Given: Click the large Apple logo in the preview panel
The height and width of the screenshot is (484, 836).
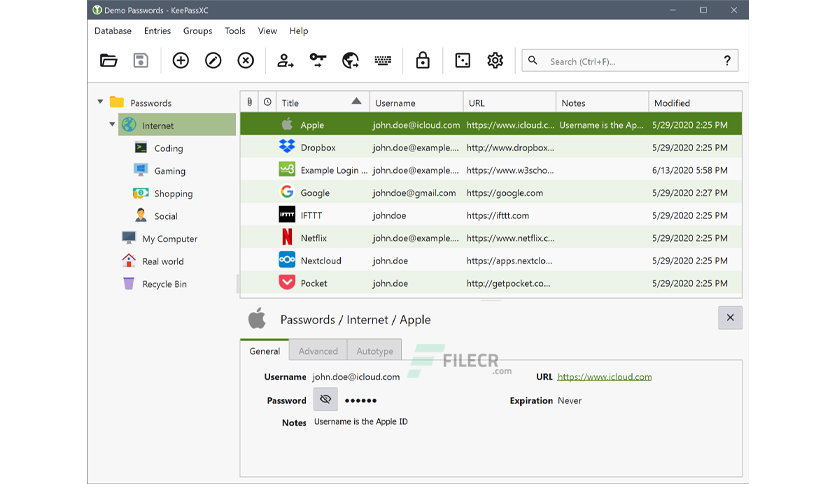Looking at the screenshot, I should pos(257,319).
